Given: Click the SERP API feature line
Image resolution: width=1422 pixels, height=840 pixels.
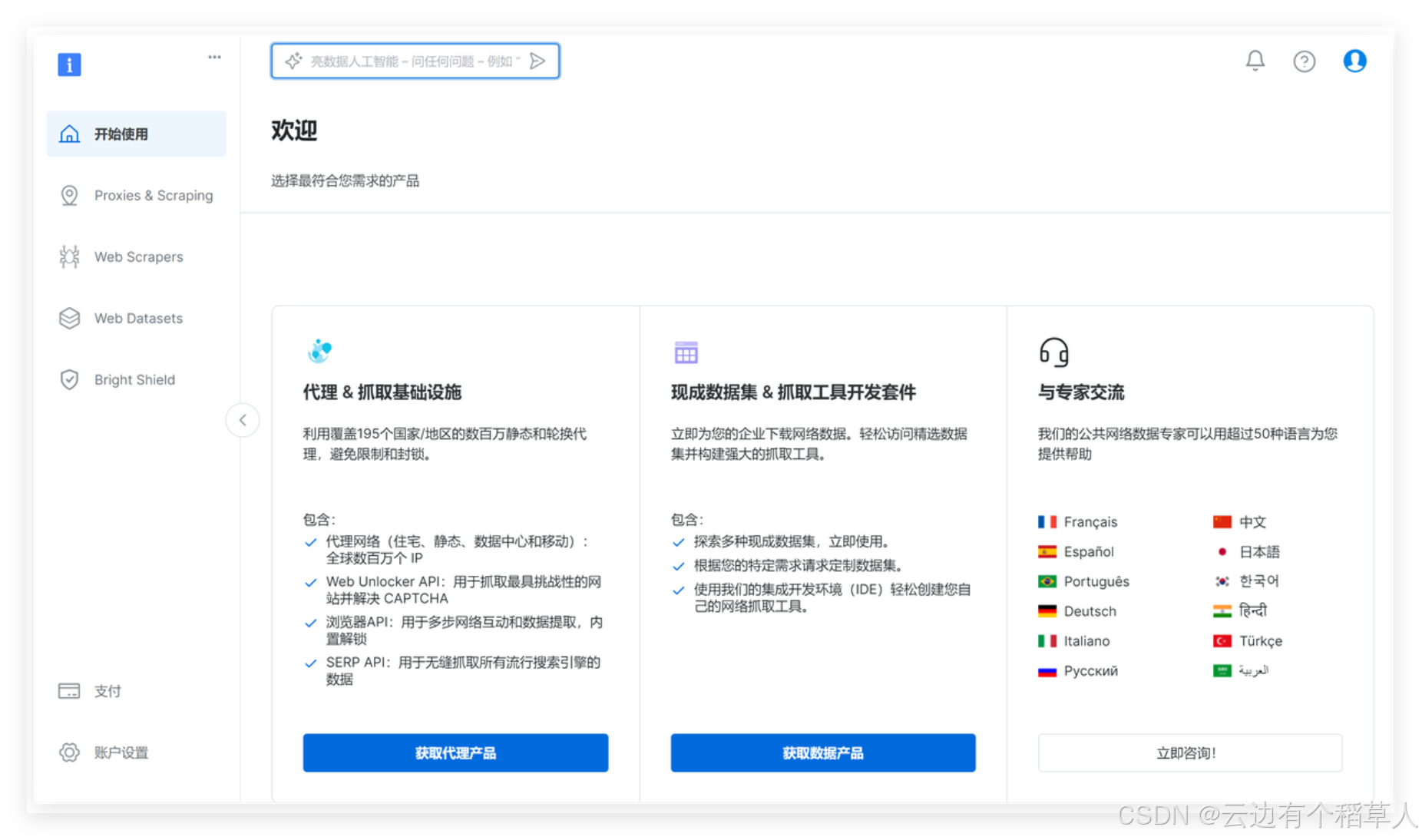Looking at the screenshot, I should [463, 670].
